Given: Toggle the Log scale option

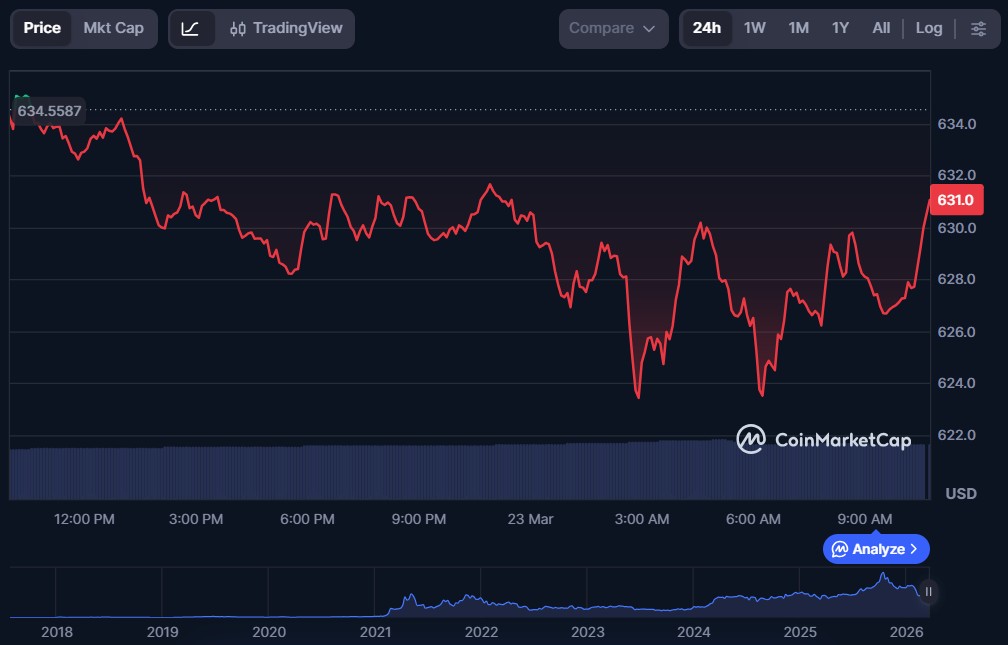Looking at the screenshot, I should click(x=928, y=28).
